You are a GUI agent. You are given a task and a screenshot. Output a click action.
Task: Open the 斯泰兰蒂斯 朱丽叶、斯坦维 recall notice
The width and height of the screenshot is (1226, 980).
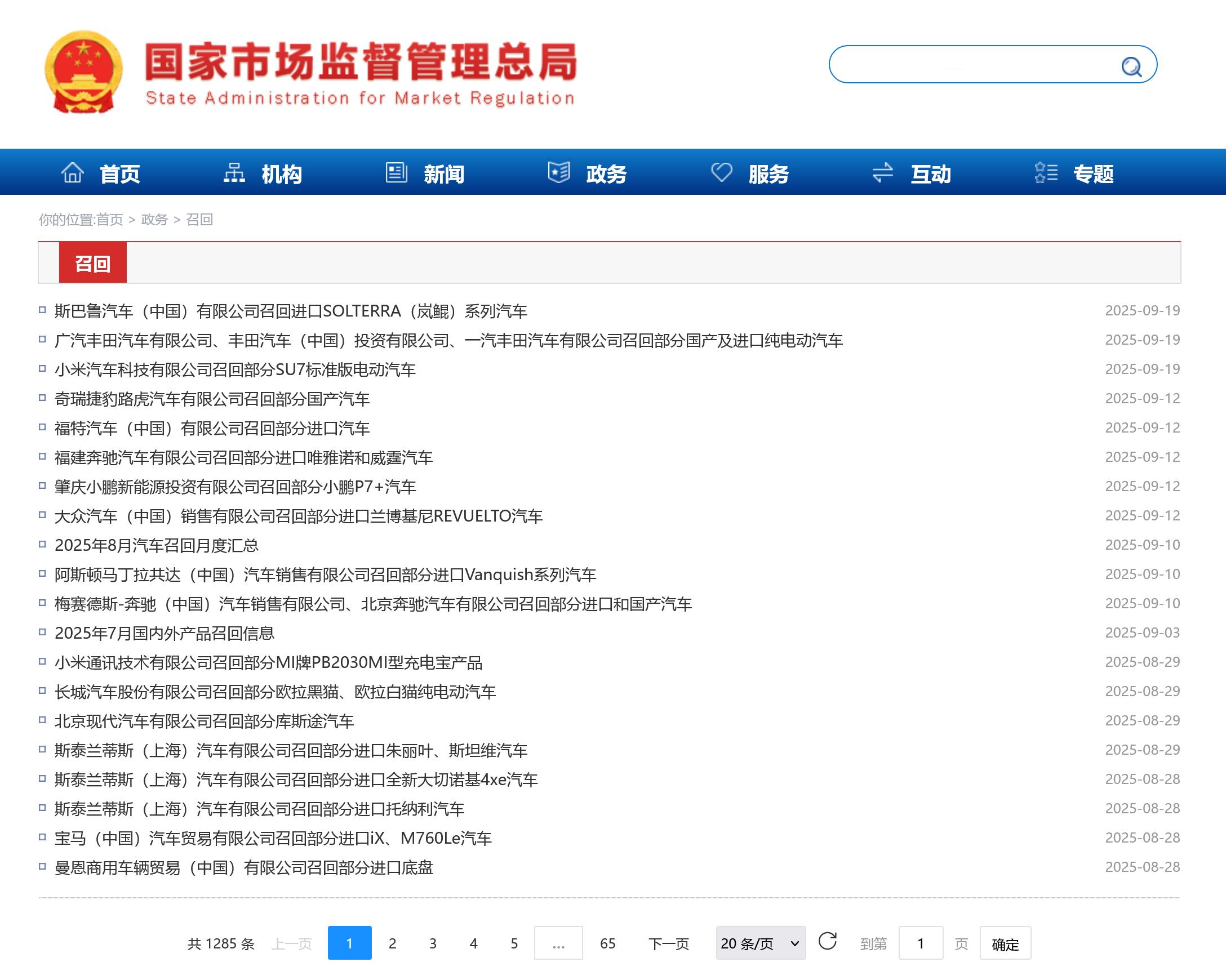[291, 750]
